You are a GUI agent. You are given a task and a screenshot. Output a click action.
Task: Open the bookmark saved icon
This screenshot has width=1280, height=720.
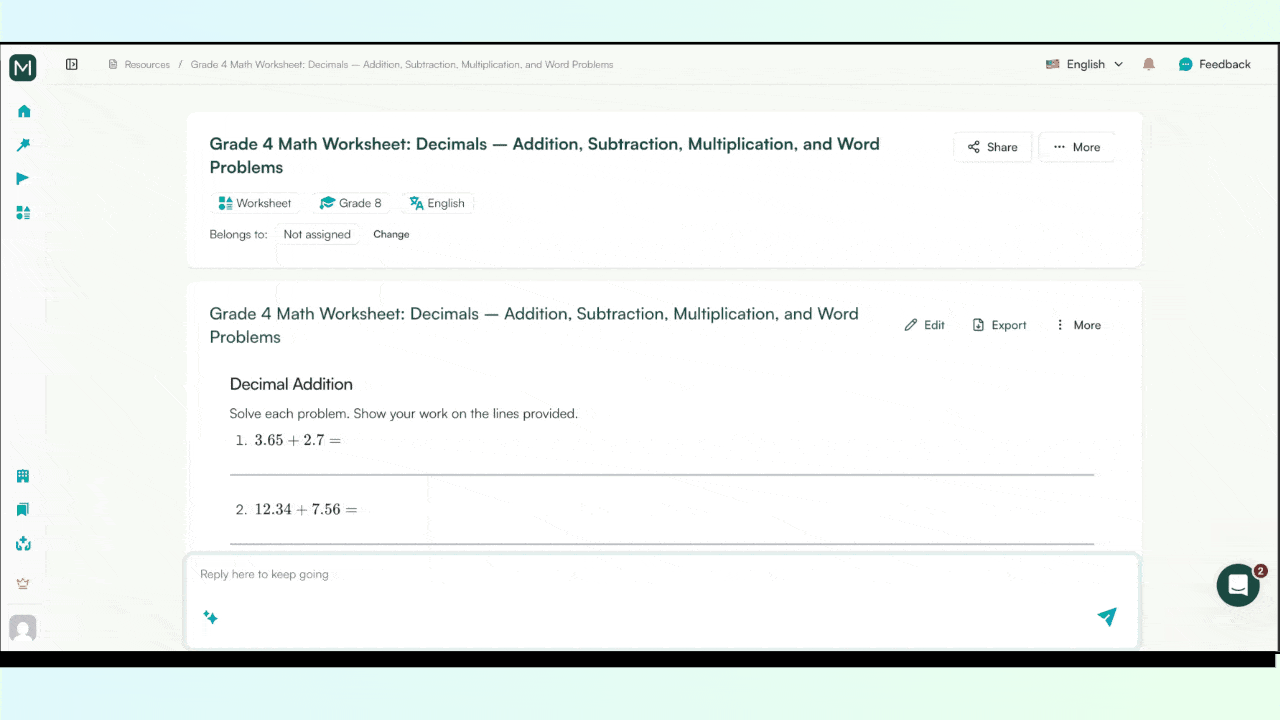[23, 510]
